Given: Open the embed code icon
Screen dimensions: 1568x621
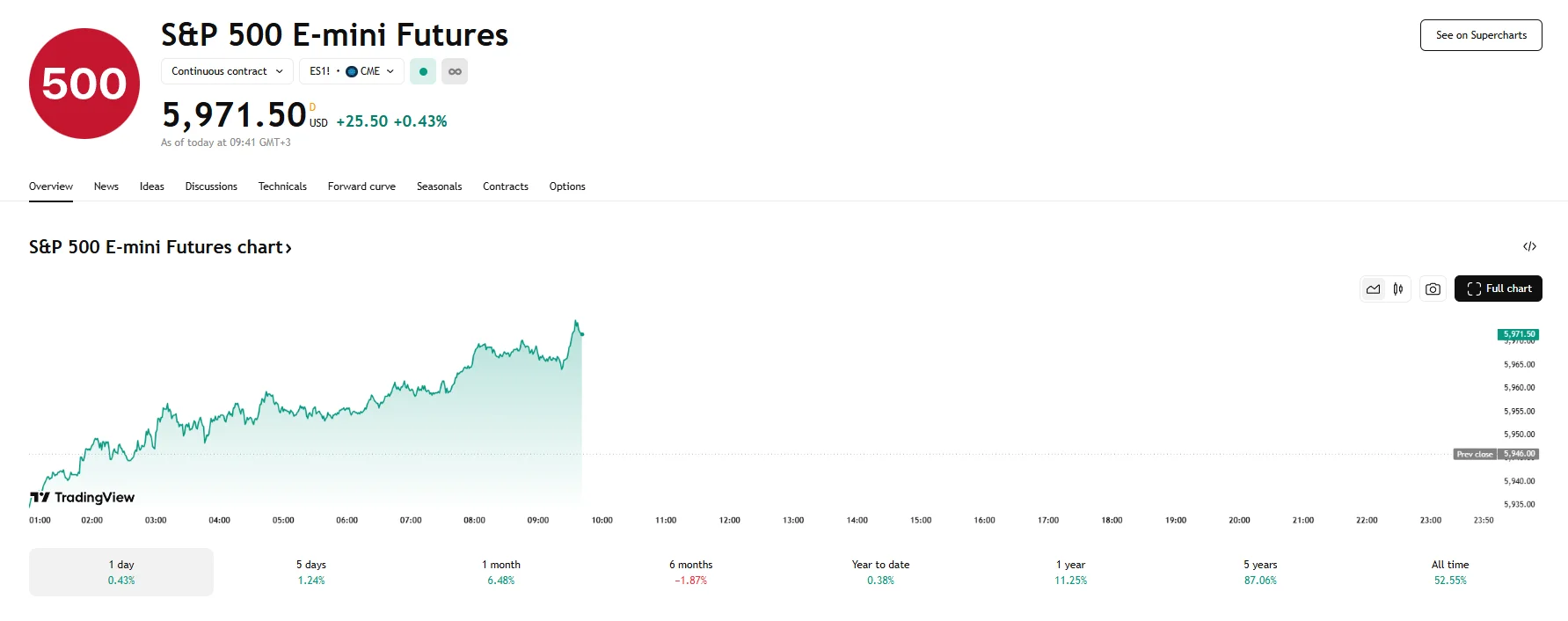Looking at the screenshot, I should click(1529, 246).
